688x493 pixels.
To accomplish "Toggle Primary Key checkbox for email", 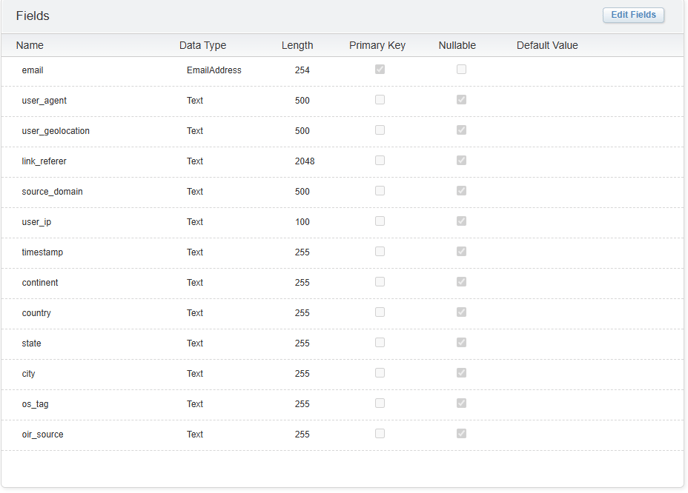I will pos(380,70).
